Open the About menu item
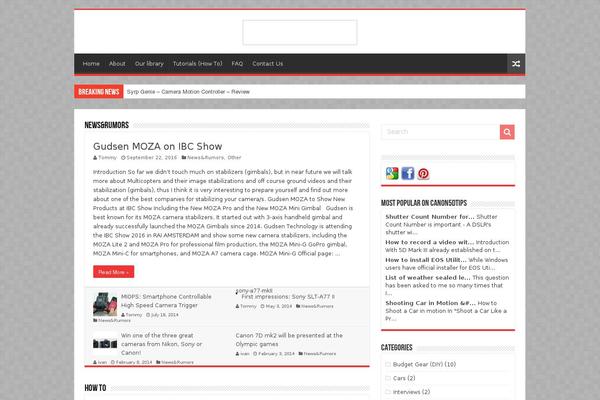Screen dimensions: 600x400 click(x=117, y=64)
